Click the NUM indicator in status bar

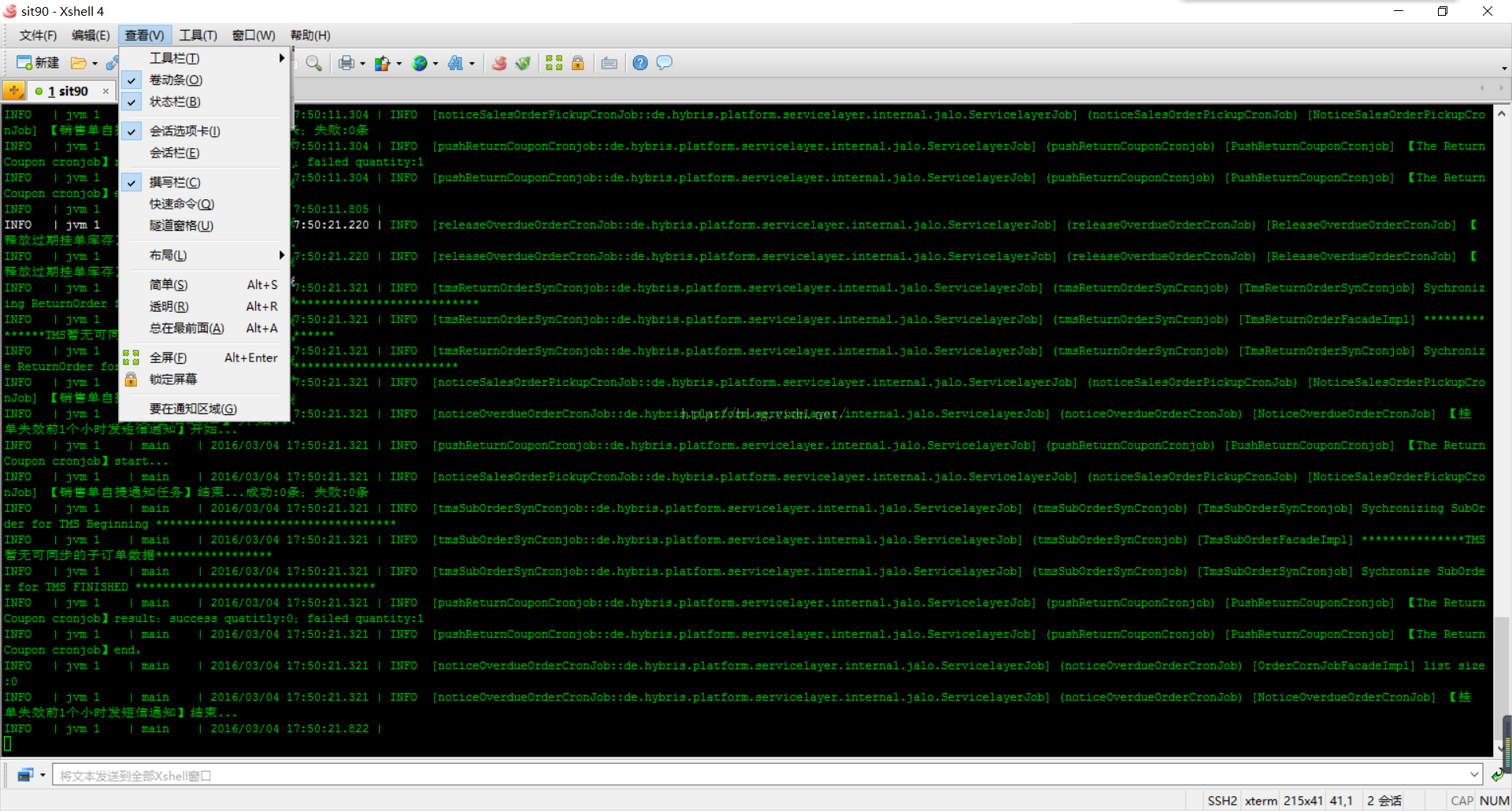[x=1495, y=801]
